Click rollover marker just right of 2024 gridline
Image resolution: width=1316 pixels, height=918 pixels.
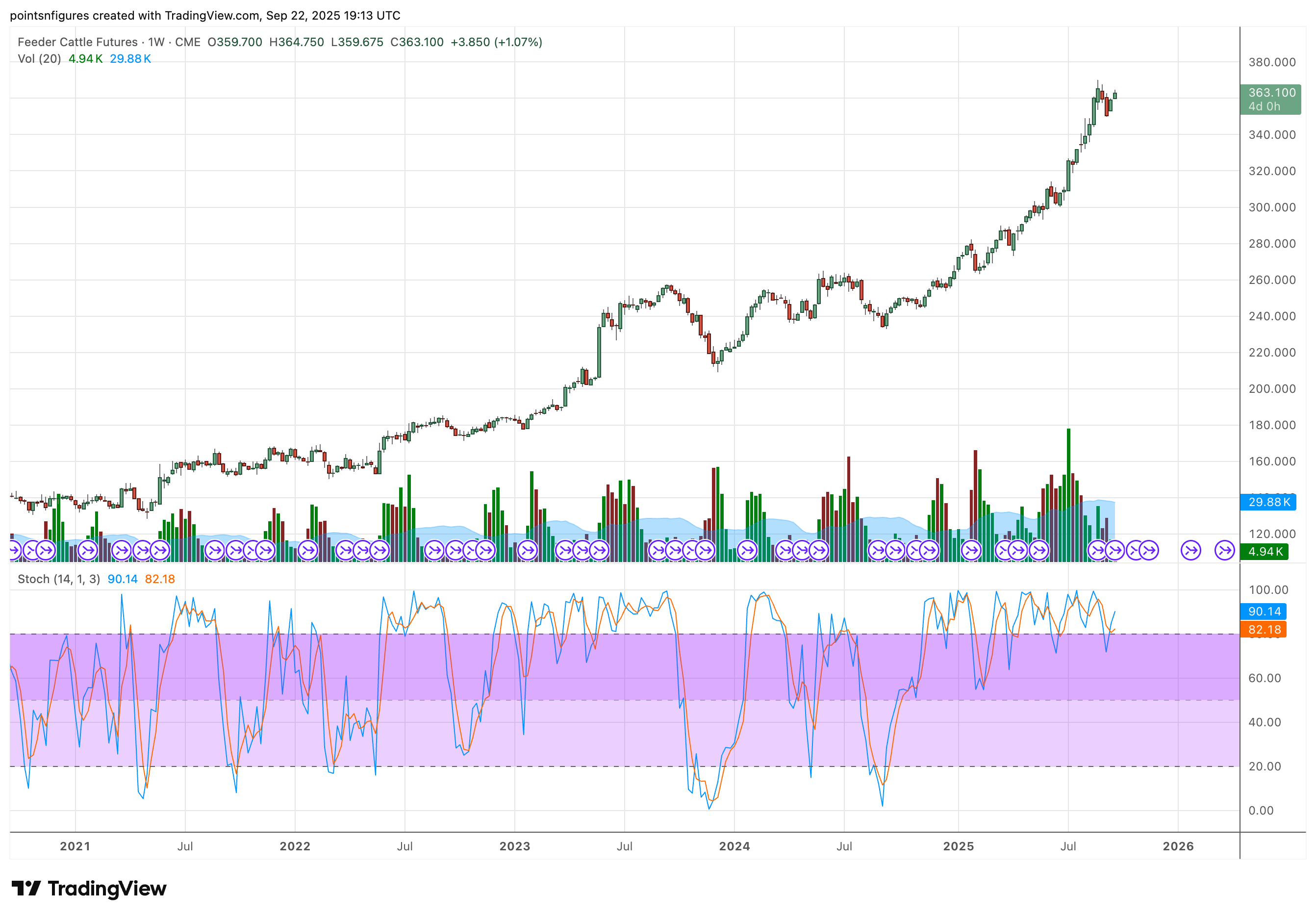click(747, 551)
